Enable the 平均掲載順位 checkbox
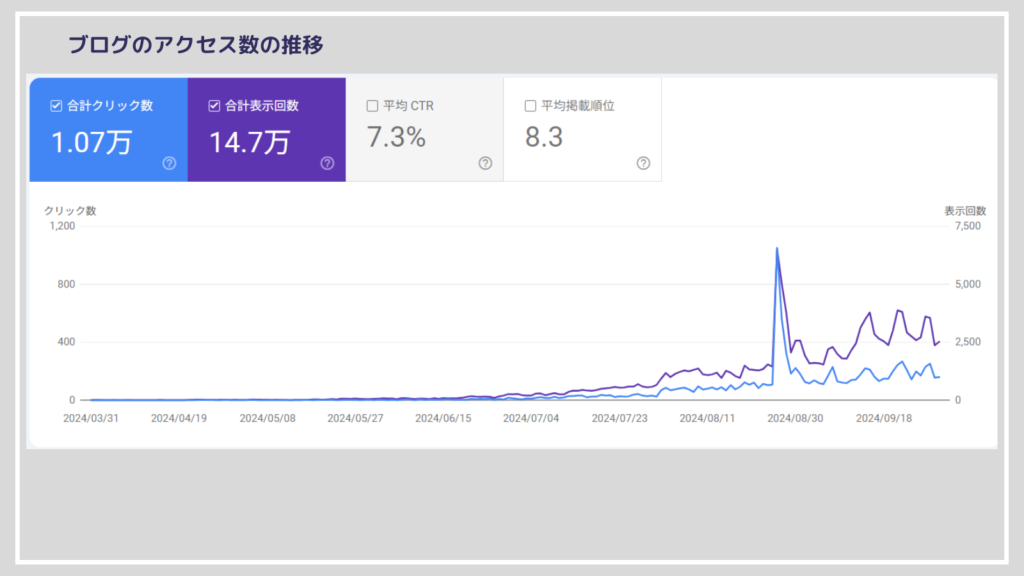 pos(530,106)
